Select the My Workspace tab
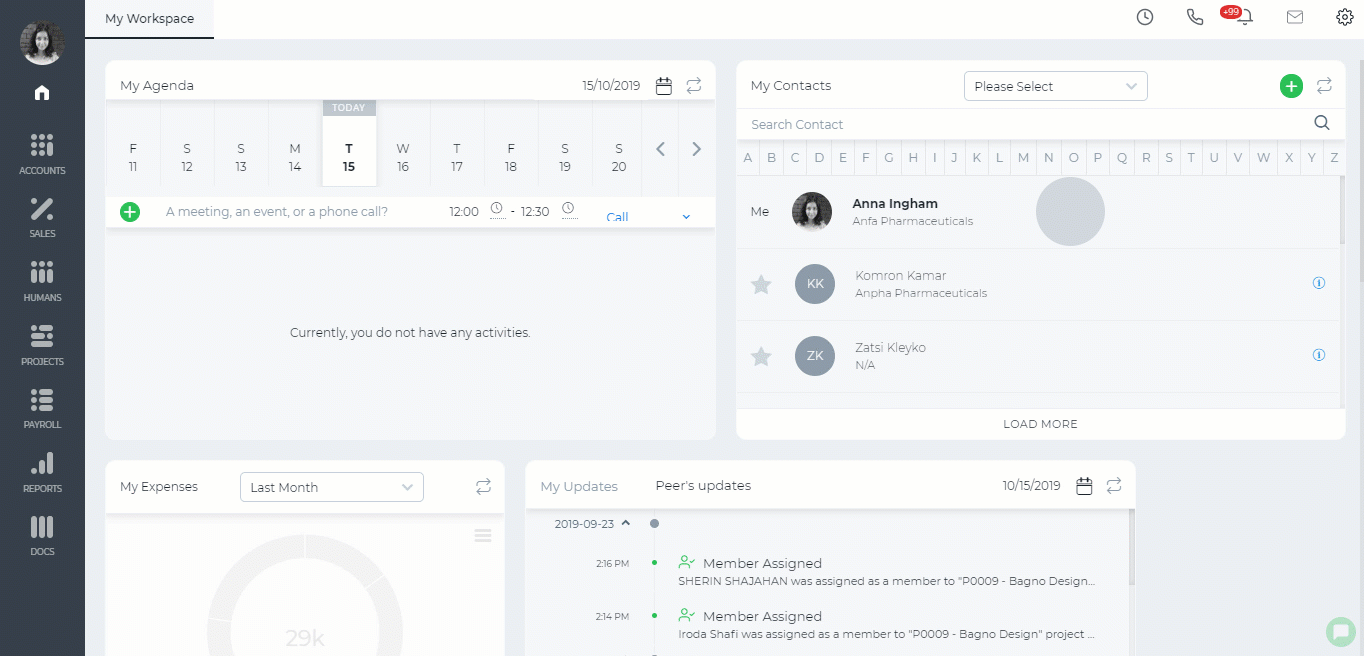Screen dimensions: 1364x656 tap(149, 19)
